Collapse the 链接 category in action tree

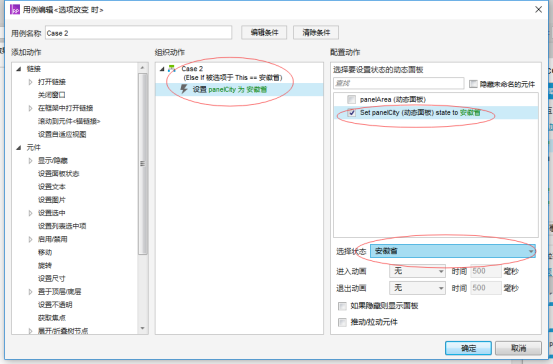[x=19, y=69]
